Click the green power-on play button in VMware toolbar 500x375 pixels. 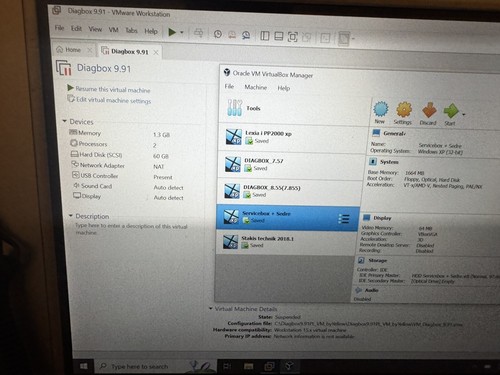[172, 32]
